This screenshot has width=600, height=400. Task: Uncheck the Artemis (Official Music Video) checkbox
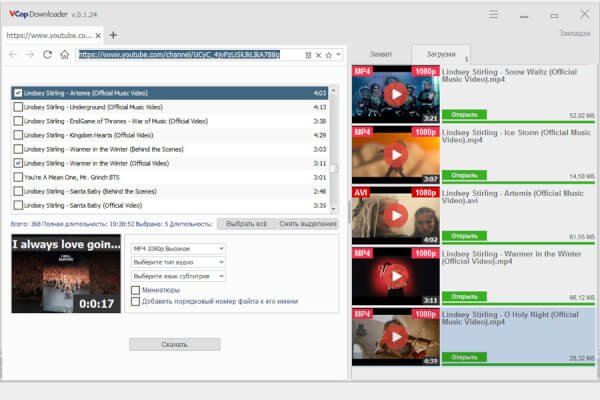18,93
